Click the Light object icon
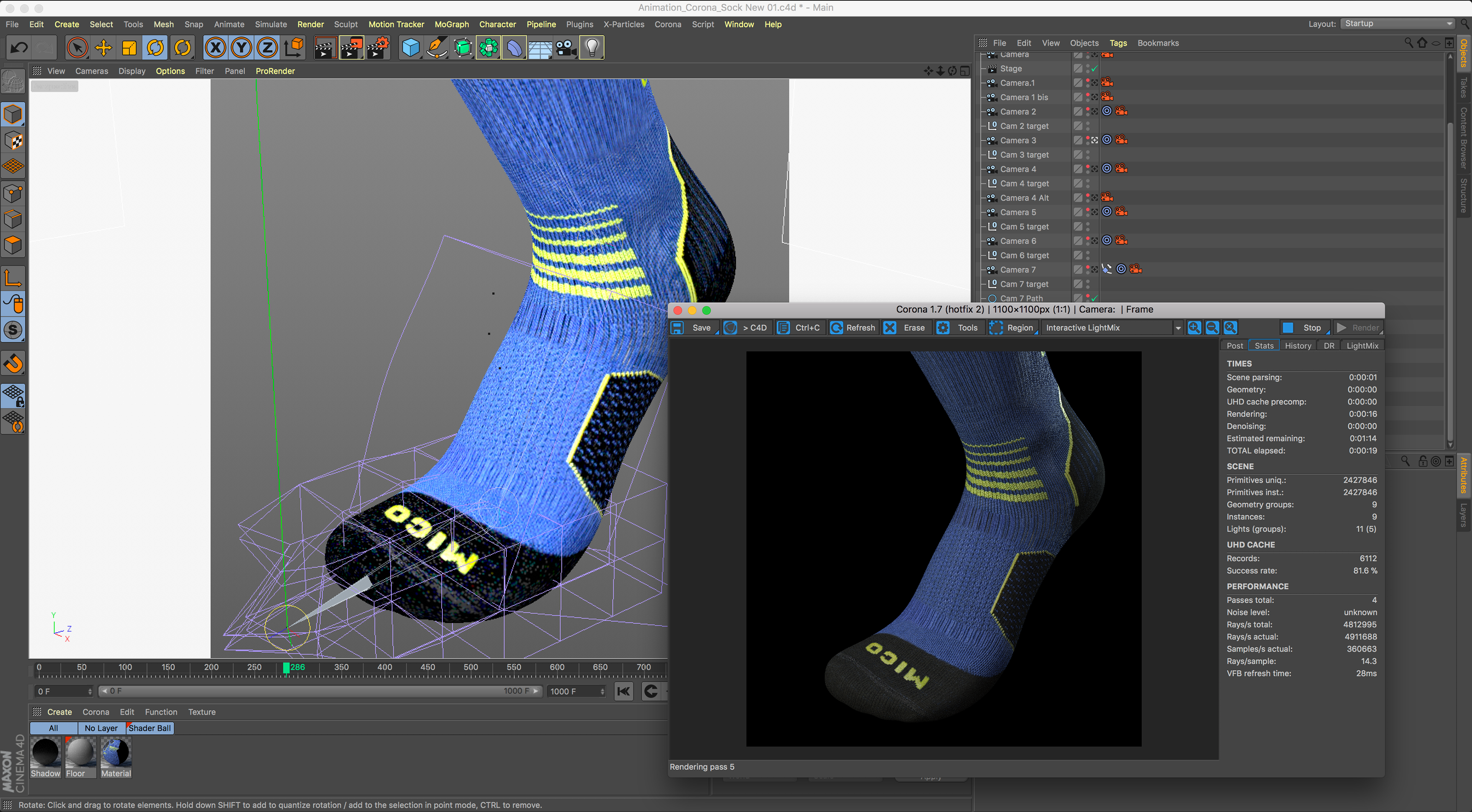 point(592,48)
